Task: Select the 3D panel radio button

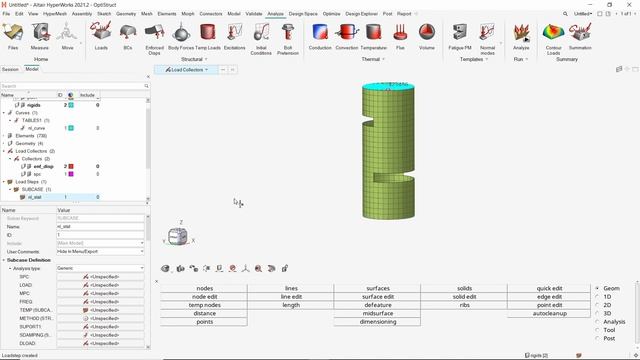Action: (x=597, y=313)
